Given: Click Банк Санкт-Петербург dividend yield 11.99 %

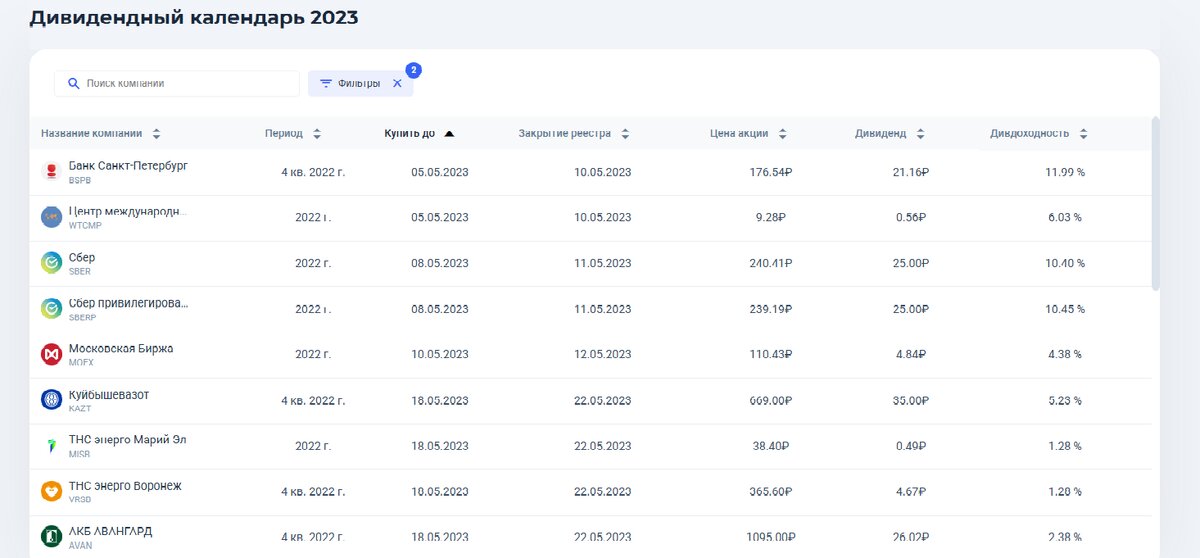Looking at the screenshot, I should [1065, 172].
